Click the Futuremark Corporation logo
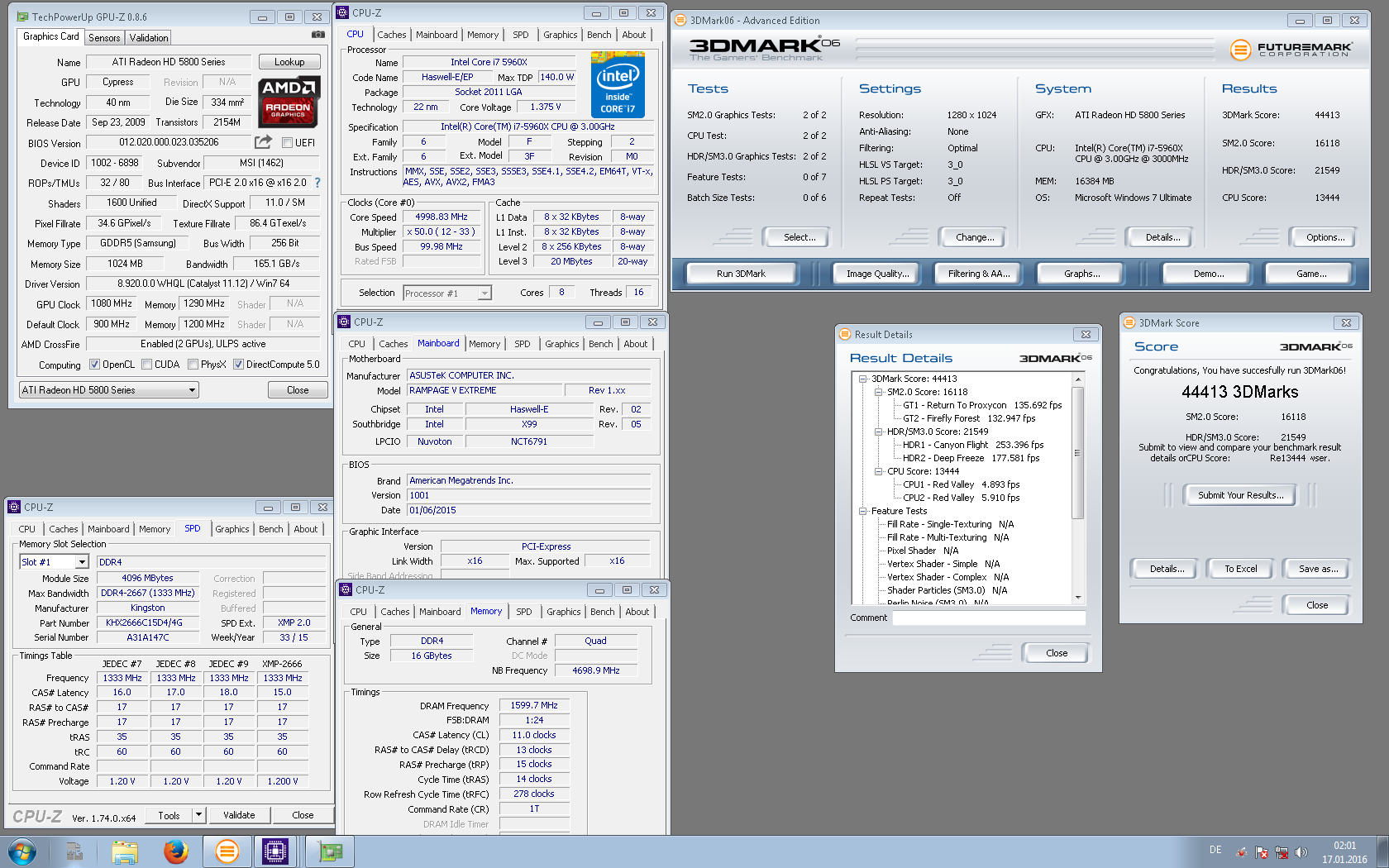Image resolution: width=1389 pixels, height=868 pixels. (1291, 50)
